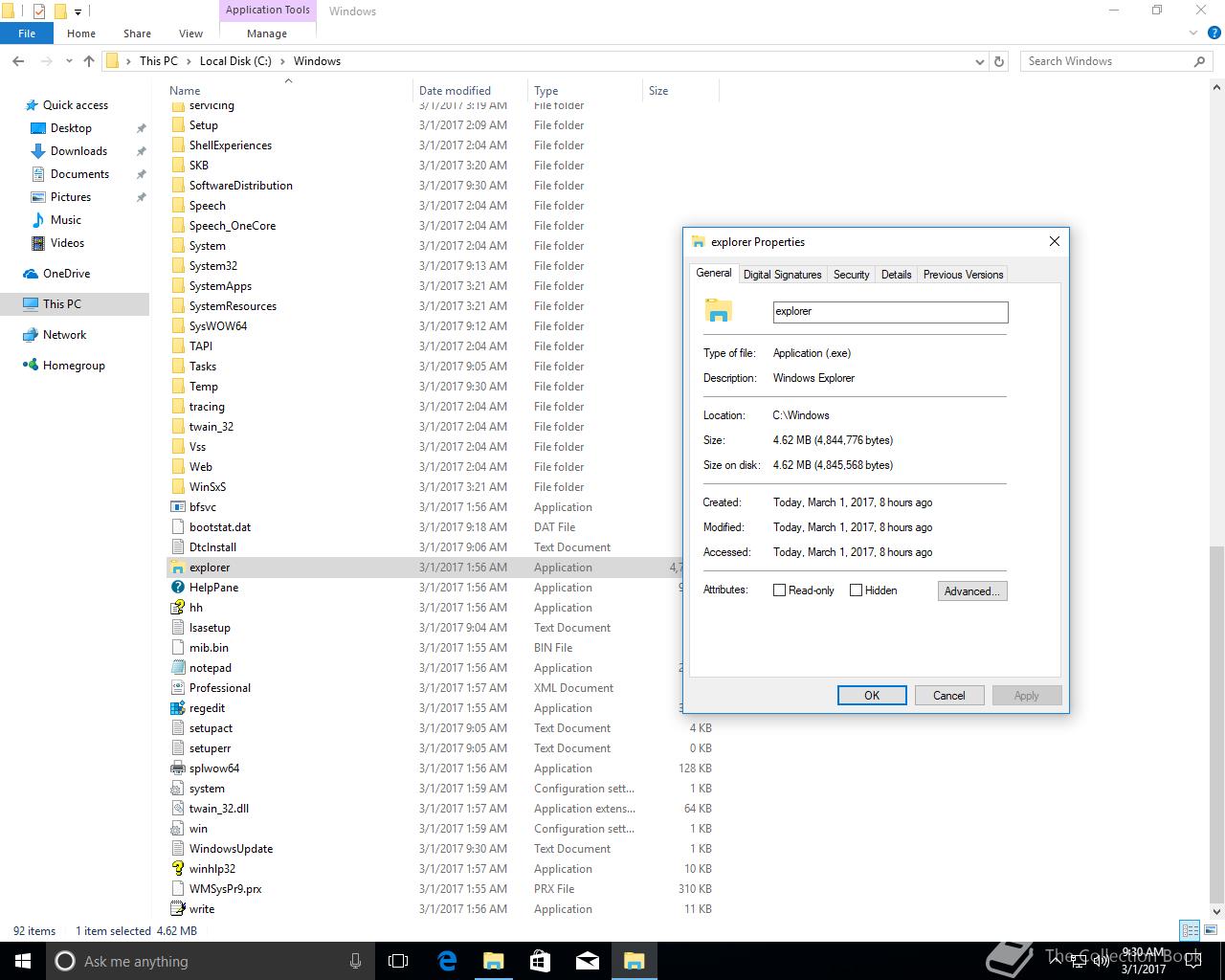This screenshot has width=1225, height=980.
Task: Switch to Details tab in Properties
Action: 896,275
